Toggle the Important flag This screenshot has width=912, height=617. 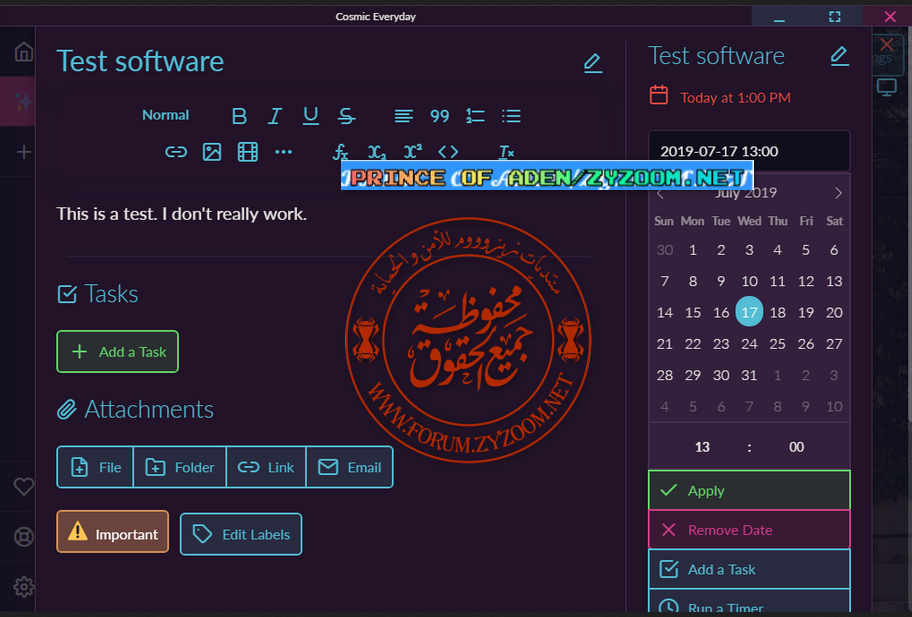[x=113, y=532]
